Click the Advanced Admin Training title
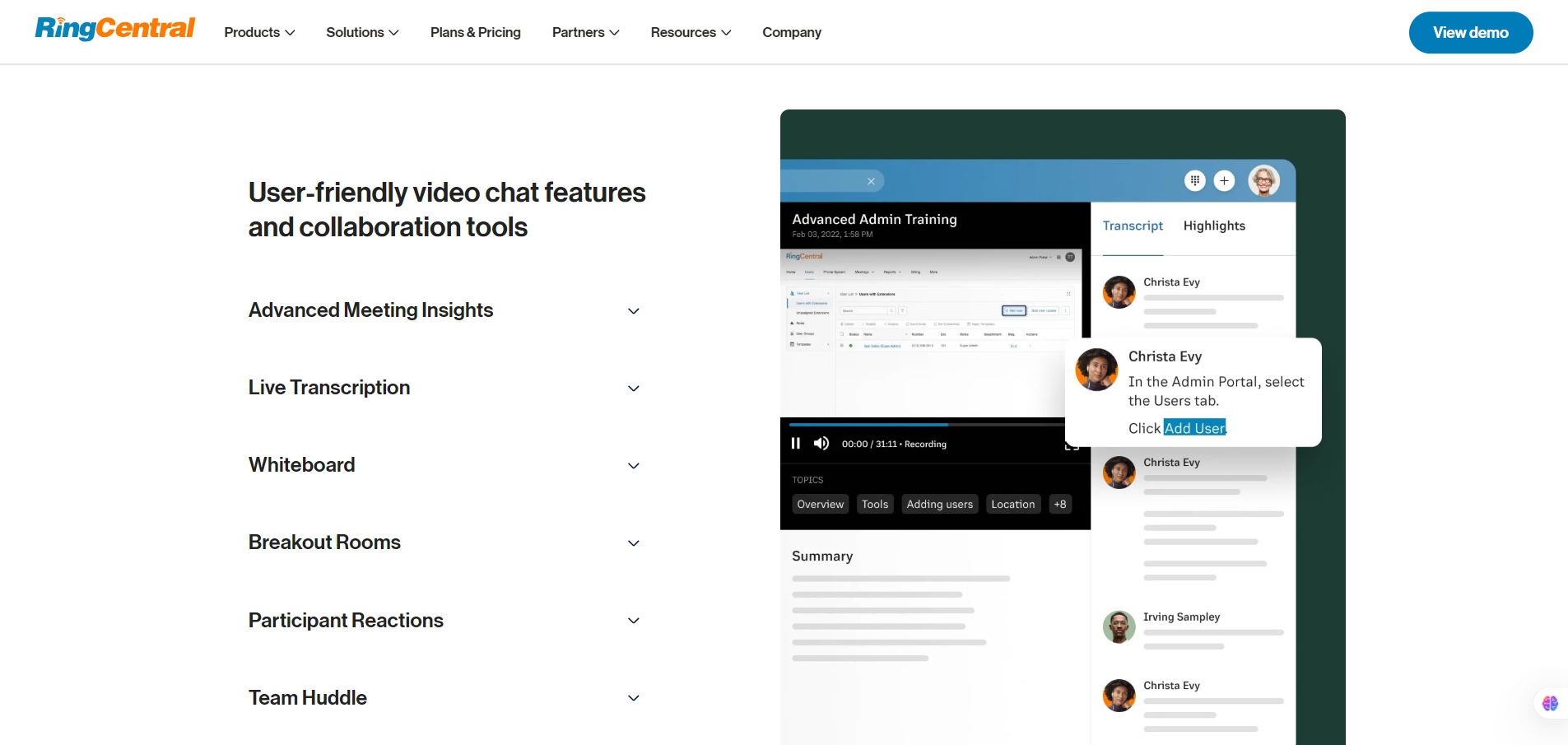The image size is (1568, 745). tap(874, 219)
